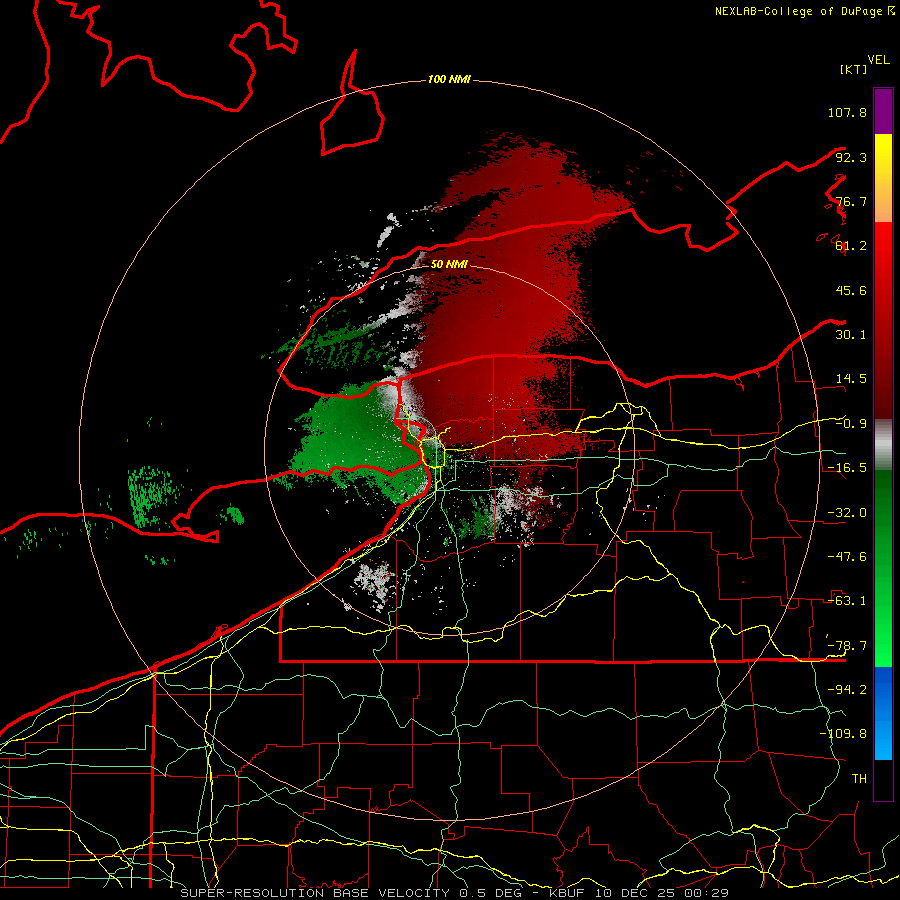Image resolution: width=900 pixels, height=900 pixels.
Task: Click the -47.6 value on the velocity scale
Action: pyautogui.click(x=847, y=557)
